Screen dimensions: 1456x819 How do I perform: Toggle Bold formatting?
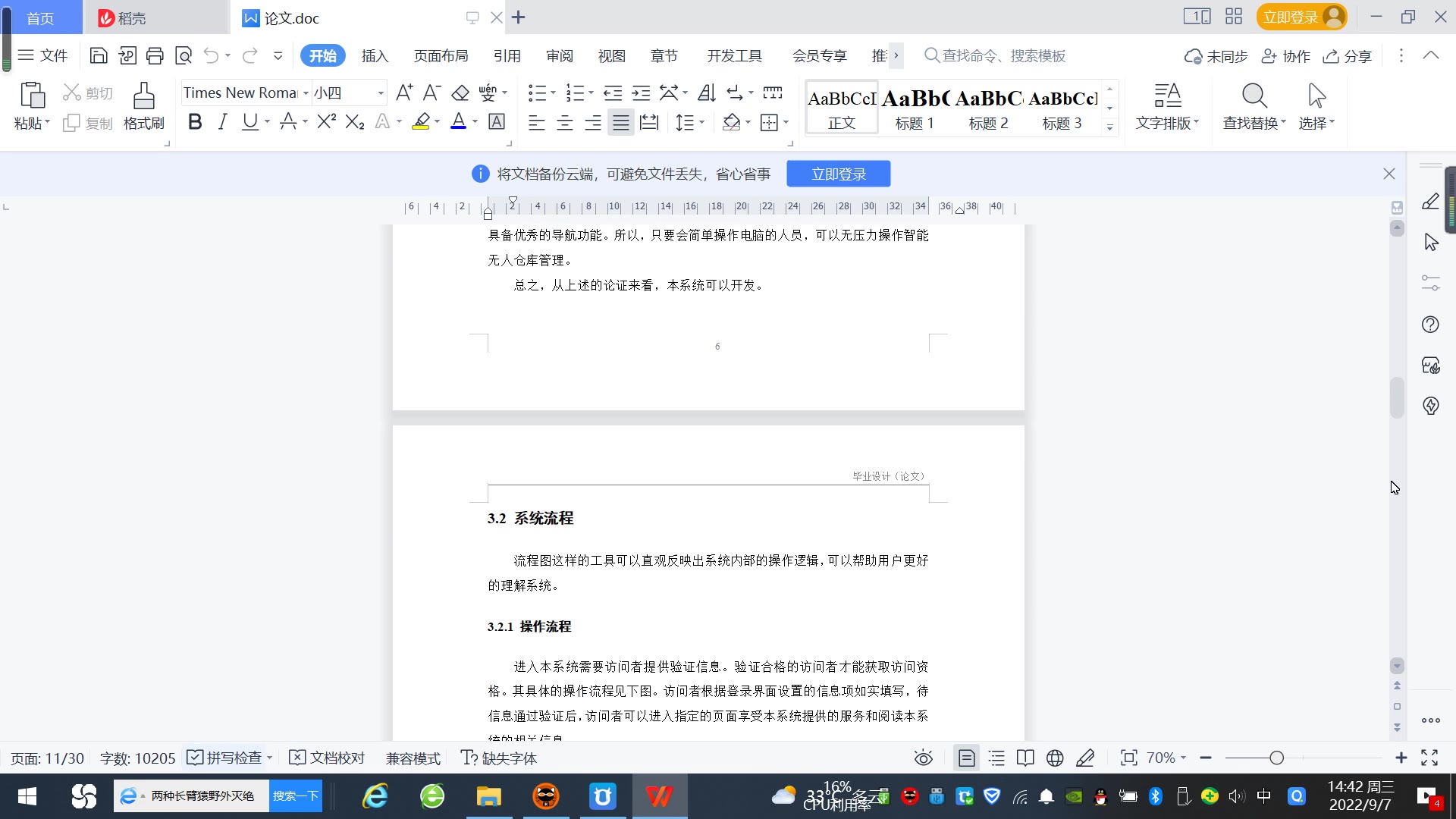(195, 121)
